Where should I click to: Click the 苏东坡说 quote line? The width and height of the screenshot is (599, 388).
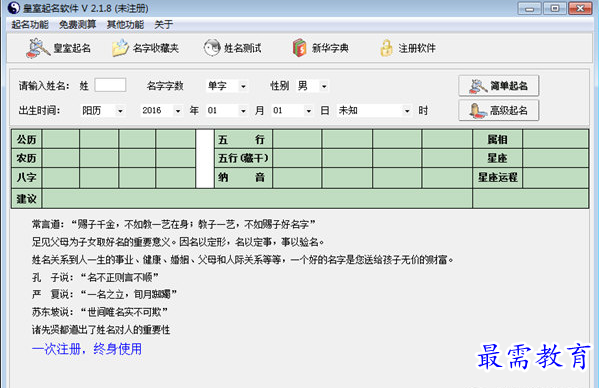click(x=100, y=312)
